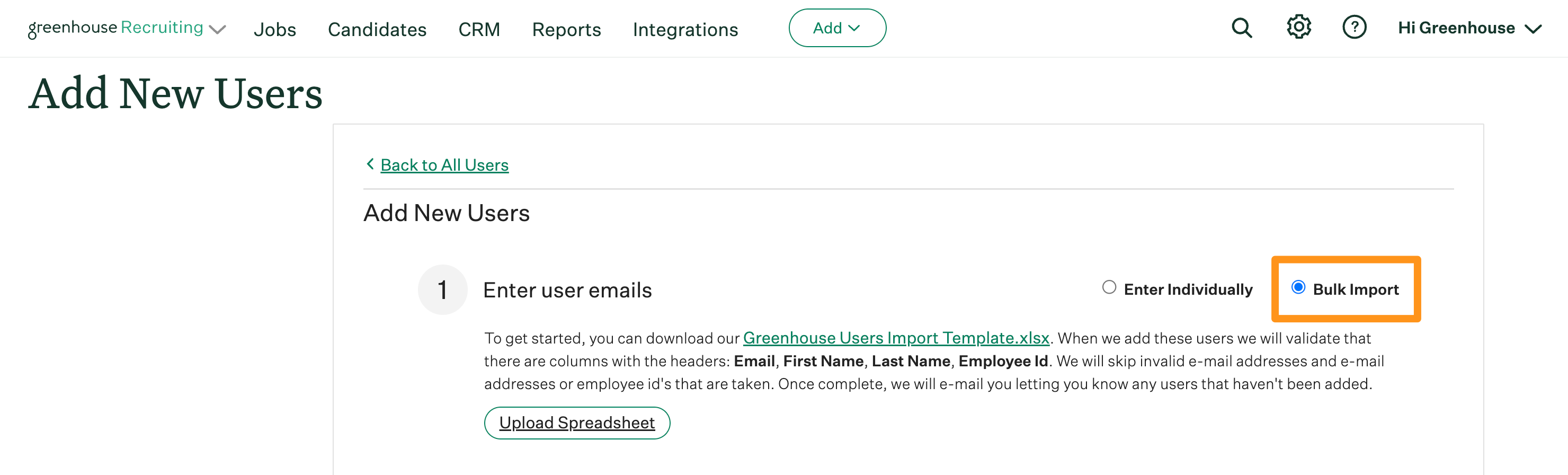Open the Candidates menu item
This screenshot has height=475, width=1568.
[x=377, y=29]
